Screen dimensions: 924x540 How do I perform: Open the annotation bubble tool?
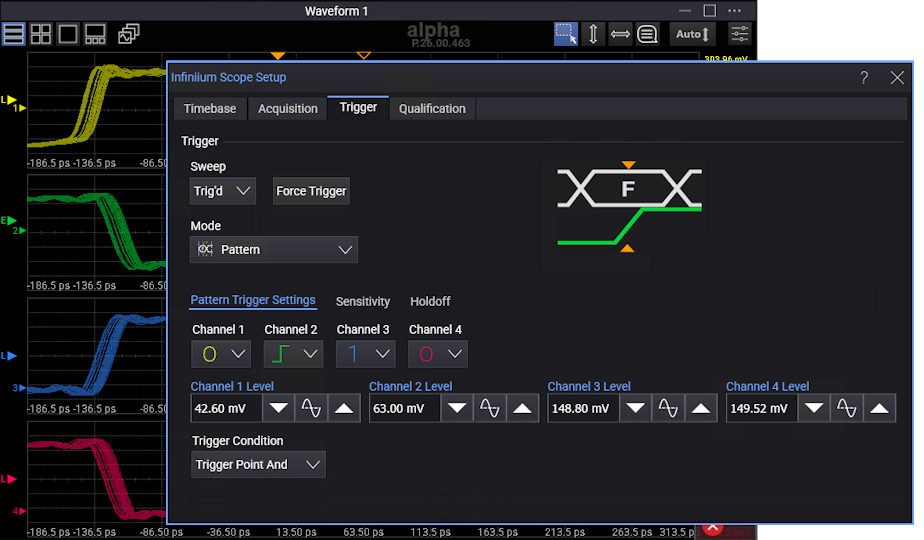pos(647,34)
